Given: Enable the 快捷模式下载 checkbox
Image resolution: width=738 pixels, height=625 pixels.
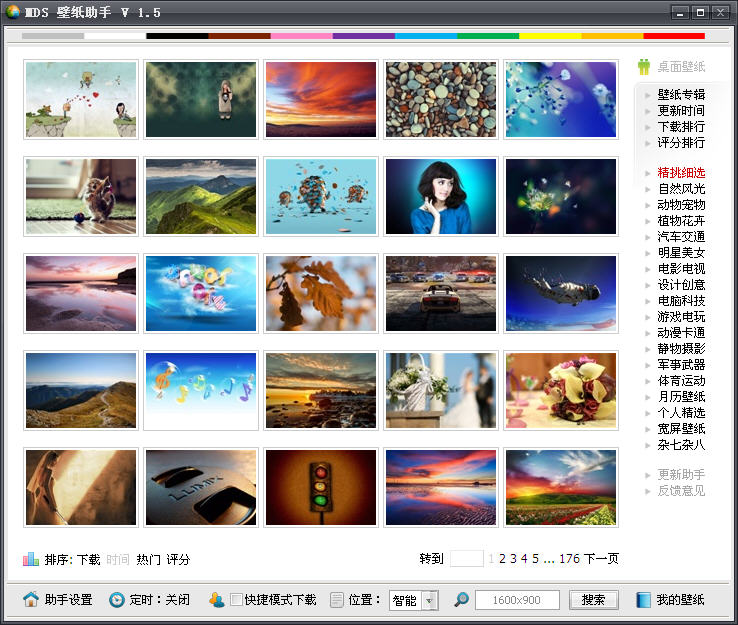Looking at the screenshot, I should (236, 599).
